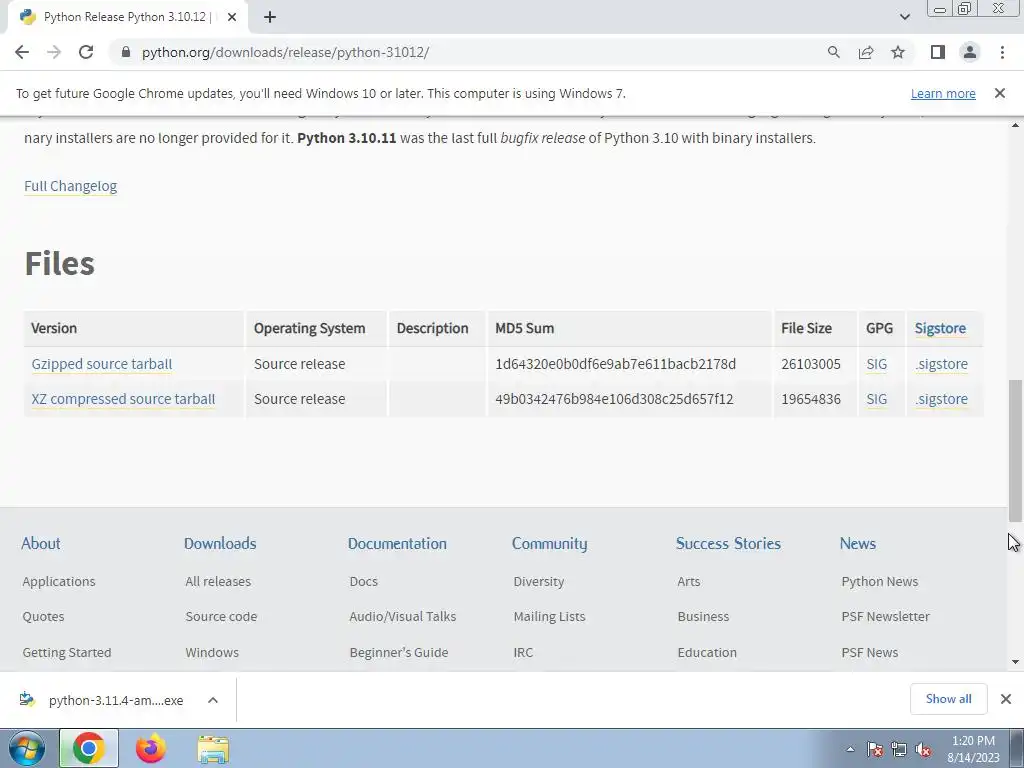Open the Documentation footer section

click(x=397, y=543)
